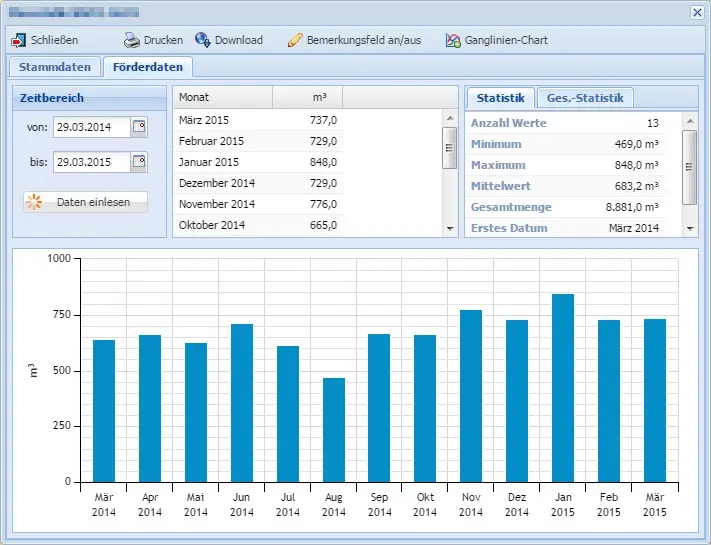Toggle Bemerkungsfeld an/aus
Image resolution: width=711 pixels, height=545 pixels.
(364, 40)
